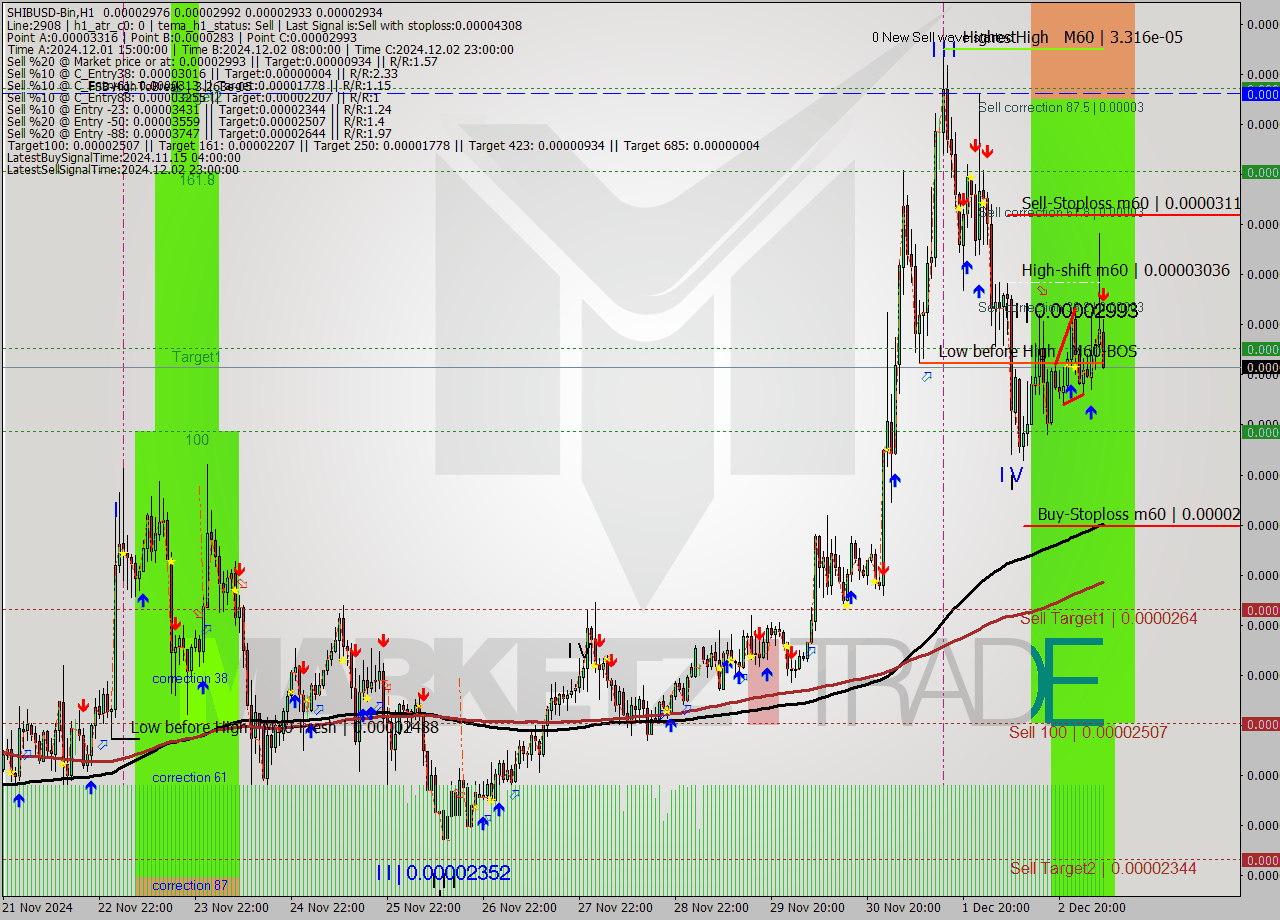Click the '23 Nov 22:00' time axis label

coord(231,908)
